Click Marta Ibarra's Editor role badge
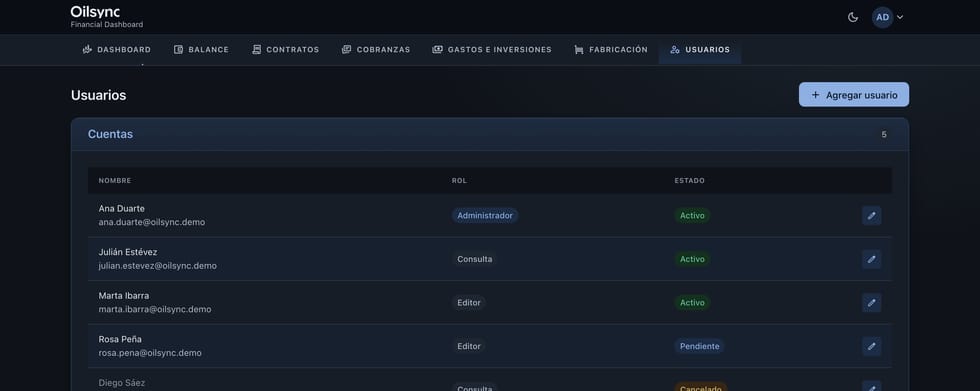 click(x=469, y=303)
